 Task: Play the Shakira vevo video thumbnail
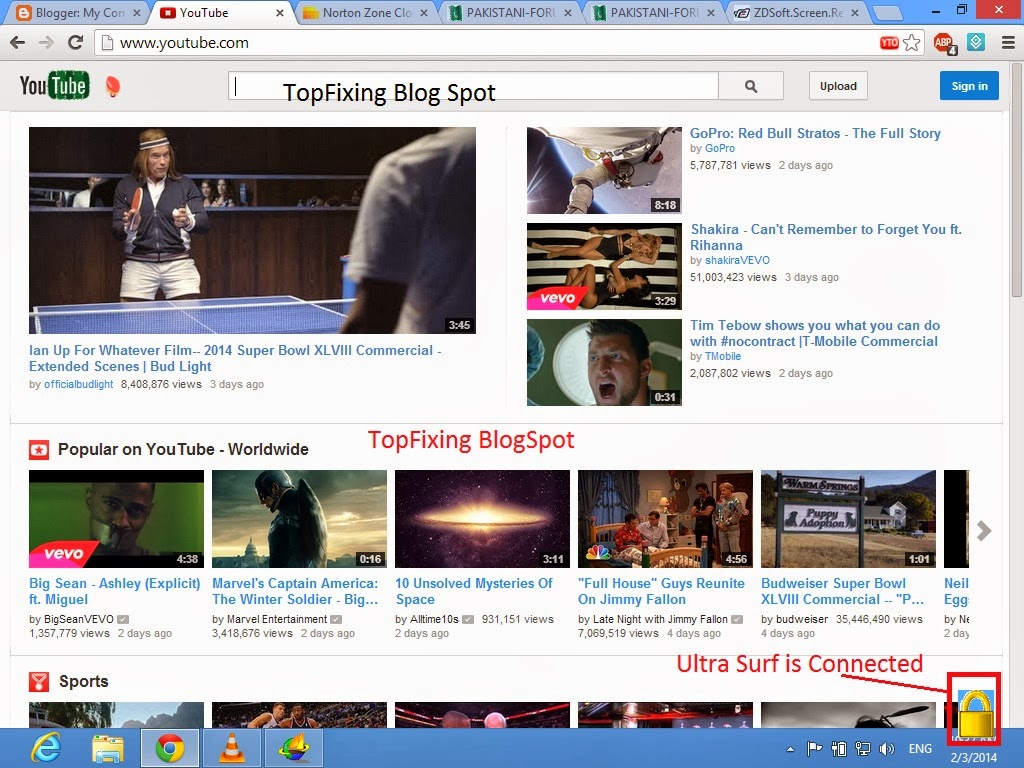tap(604, 266)
